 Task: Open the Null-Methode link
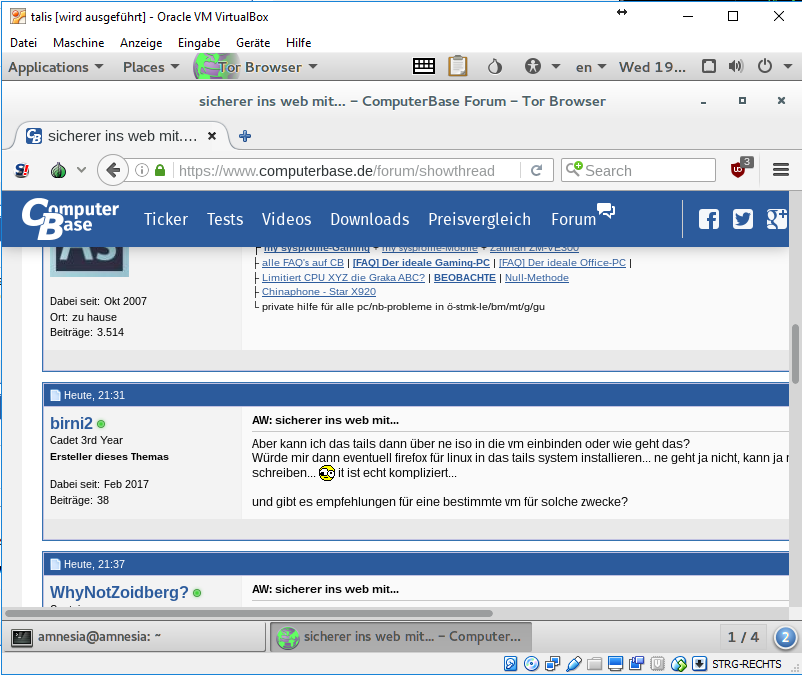(x=537, y=278)
